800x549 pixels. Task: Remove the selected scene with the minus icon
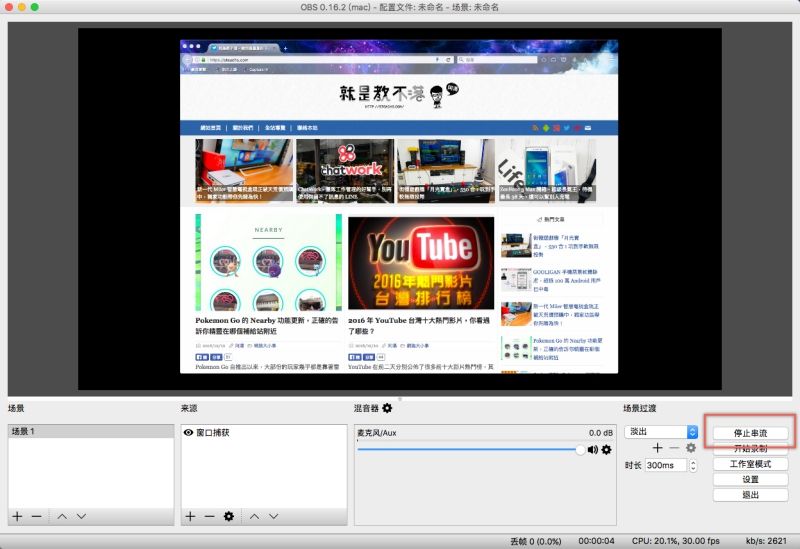click(36, 516)
